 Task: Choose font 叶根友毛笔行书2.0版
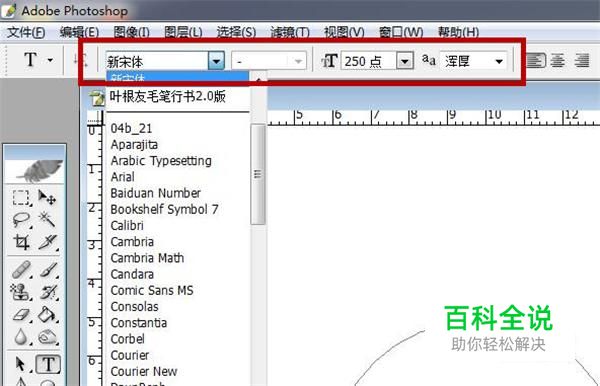[x=167, y=96]
